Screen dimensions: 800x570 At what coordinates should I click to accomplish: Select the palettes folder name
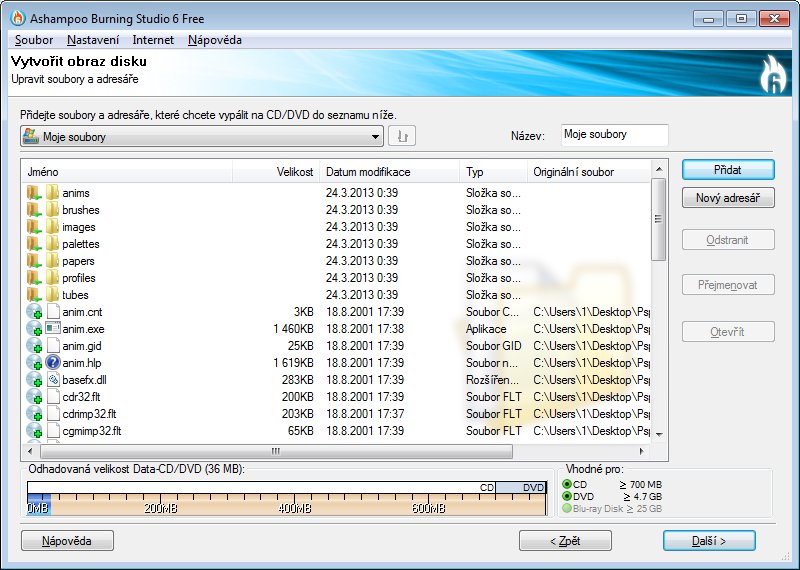pyautogui.click(x=81, y=244)
